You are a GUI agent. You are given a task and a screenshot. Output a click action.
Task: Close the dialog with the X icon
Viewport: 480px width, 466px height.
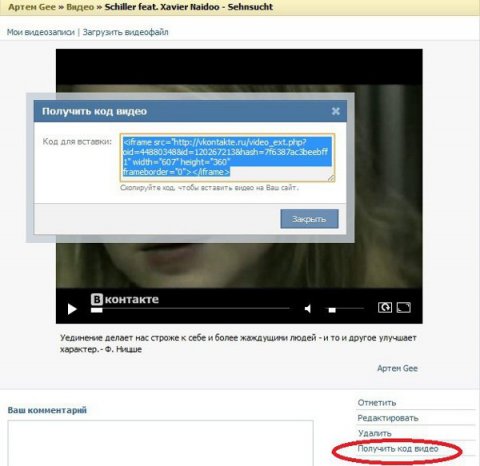tap(336, 111)
